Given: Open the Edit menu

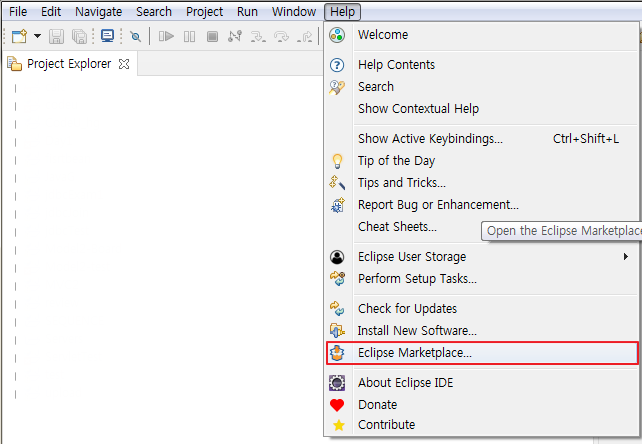Looking at the screenshot, I should click(51, 11).
